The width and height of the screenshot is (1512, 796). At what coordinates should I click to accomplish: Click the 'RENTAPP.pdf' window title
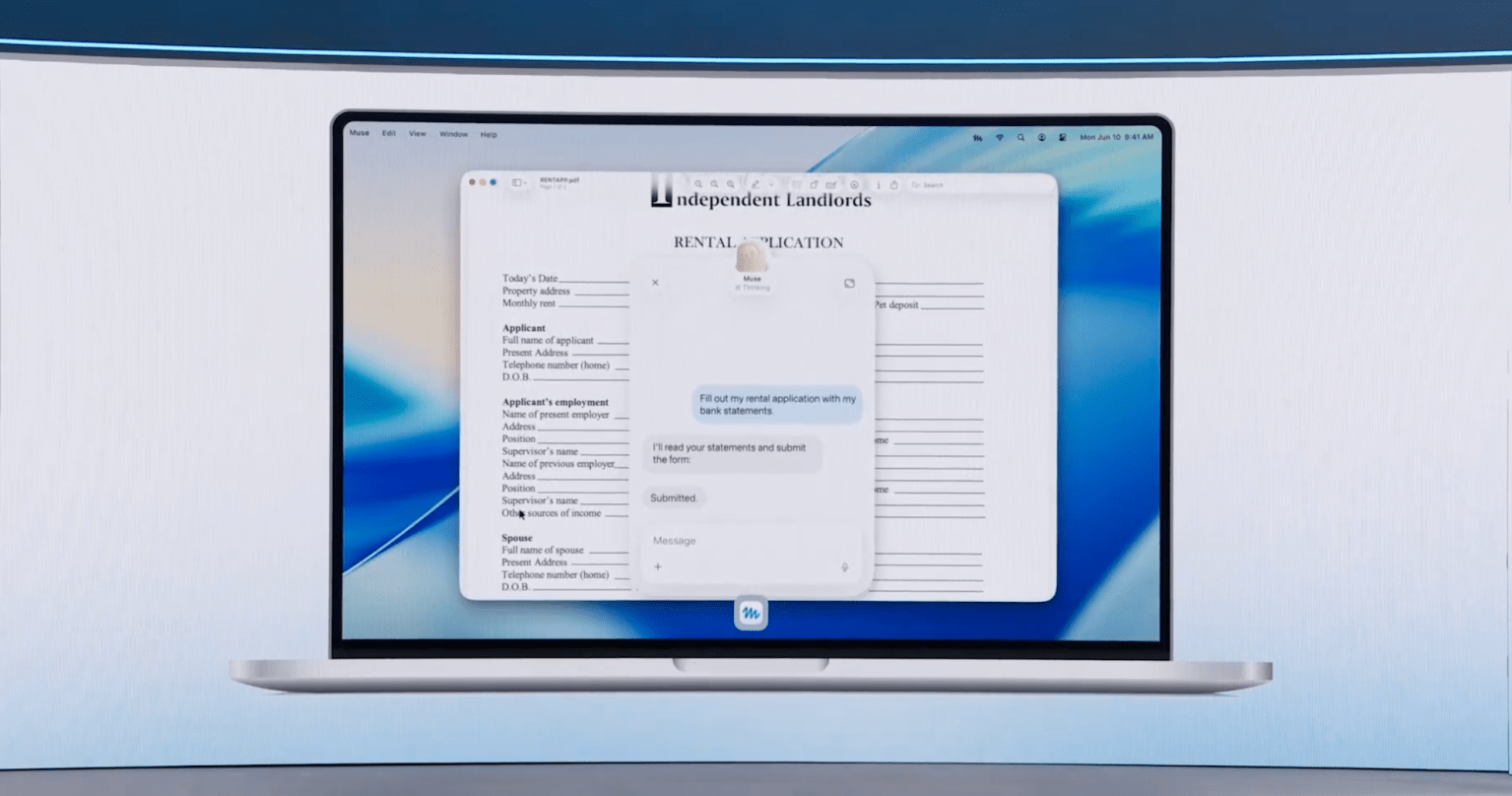(559, 180)
